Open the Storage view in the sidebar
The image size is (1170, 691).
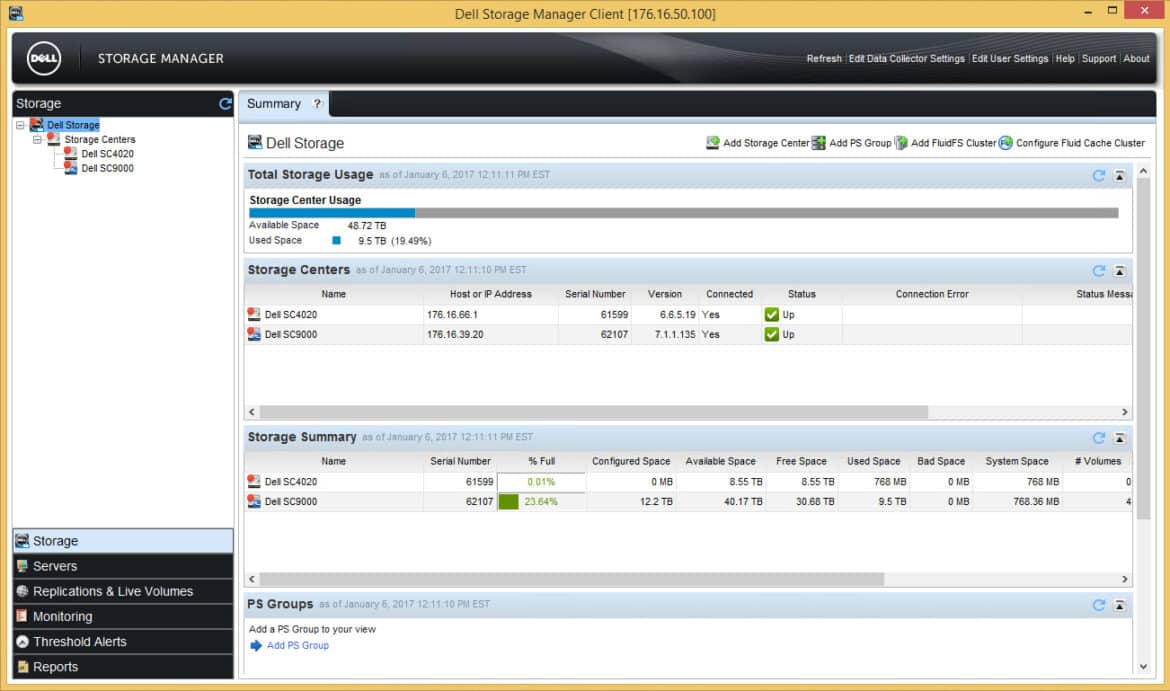pyautogui.click(x=123, y=541)
